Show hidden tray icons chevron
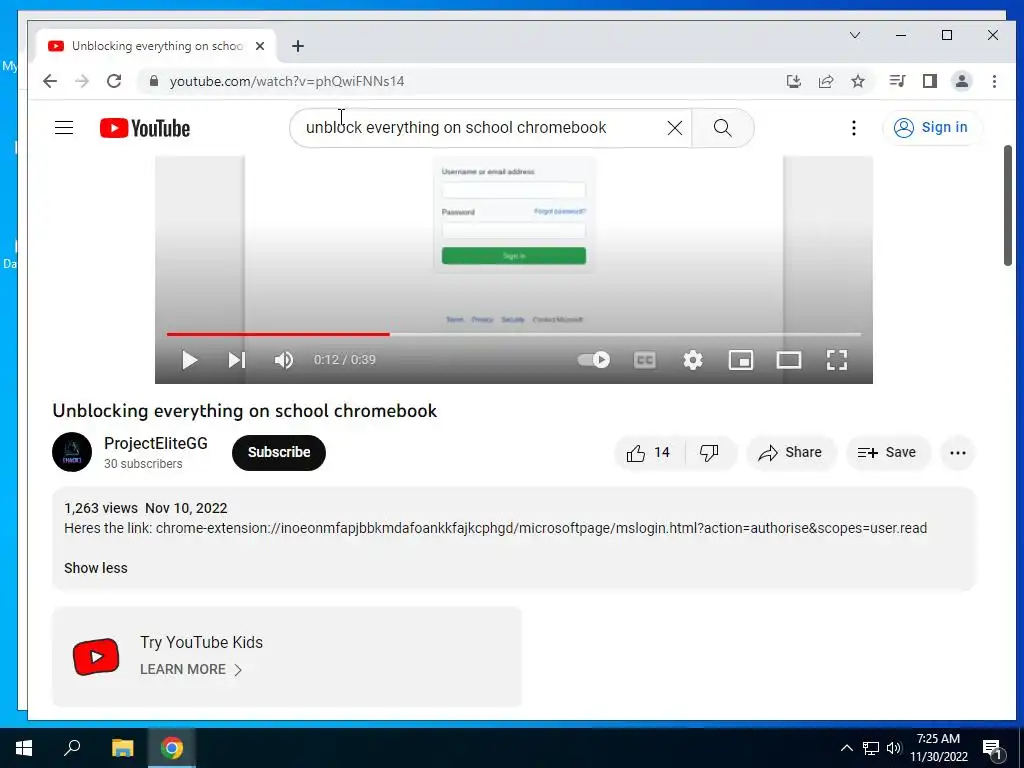Image resolution: width=1024 pixels, height=768 pixels. (x=846, y=748)
